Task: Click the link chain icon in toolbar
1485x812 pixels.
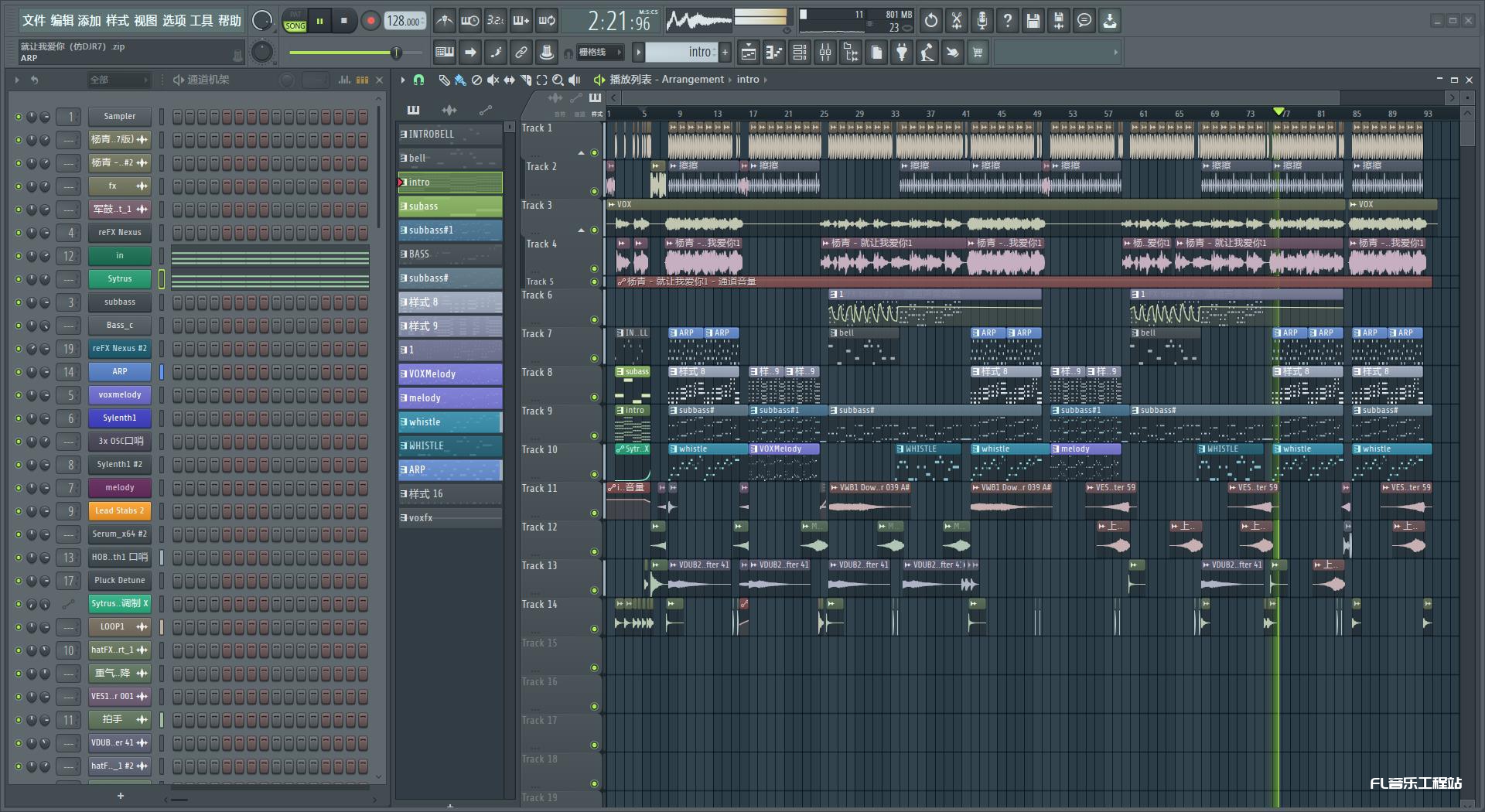Action: pos(521,53)
